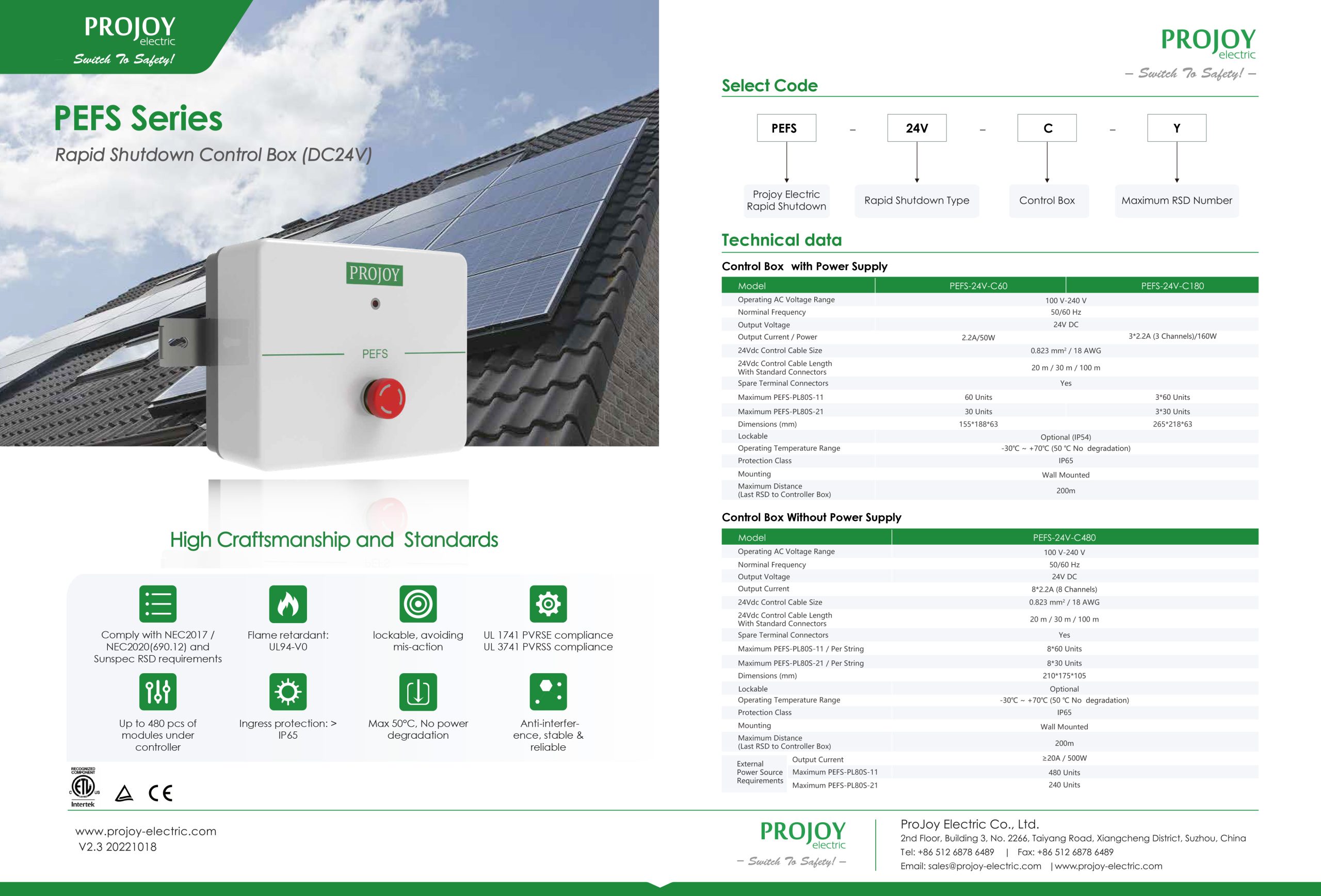This screenshot has height=896, width=1321.
Task: Click the 2.2A/50W output value
Action: pos(978,337)
